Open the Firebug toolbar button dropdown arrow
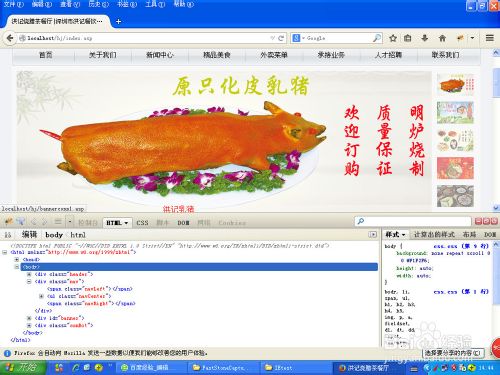Screen dimensions: 500x375 click(x=472, y=38)
